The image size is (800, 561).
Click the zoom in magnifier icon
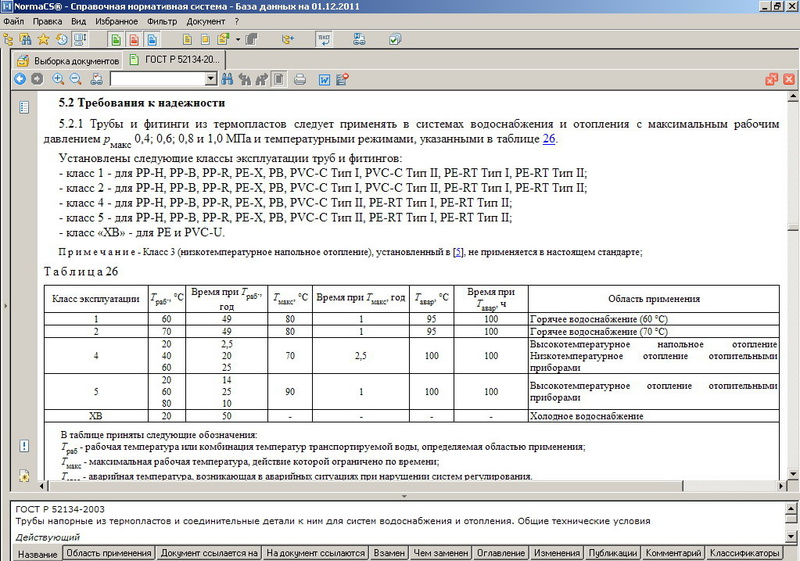[x=58, y=79]
